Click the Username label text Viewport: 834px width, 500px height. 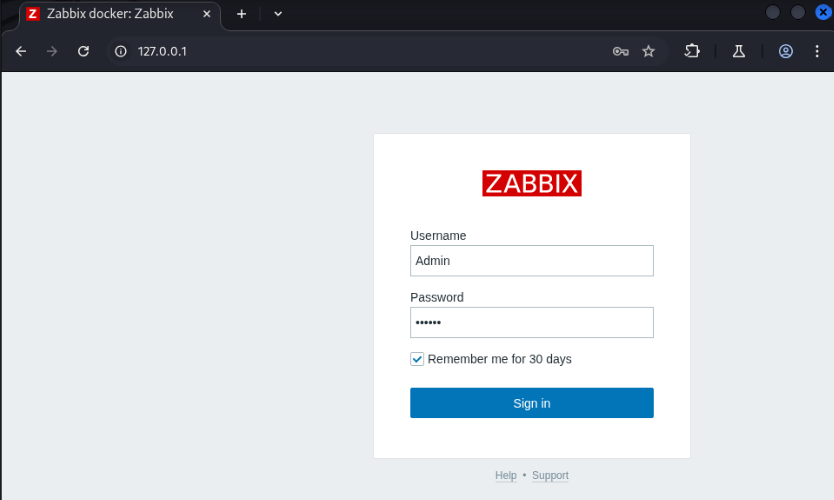point(438,236)
